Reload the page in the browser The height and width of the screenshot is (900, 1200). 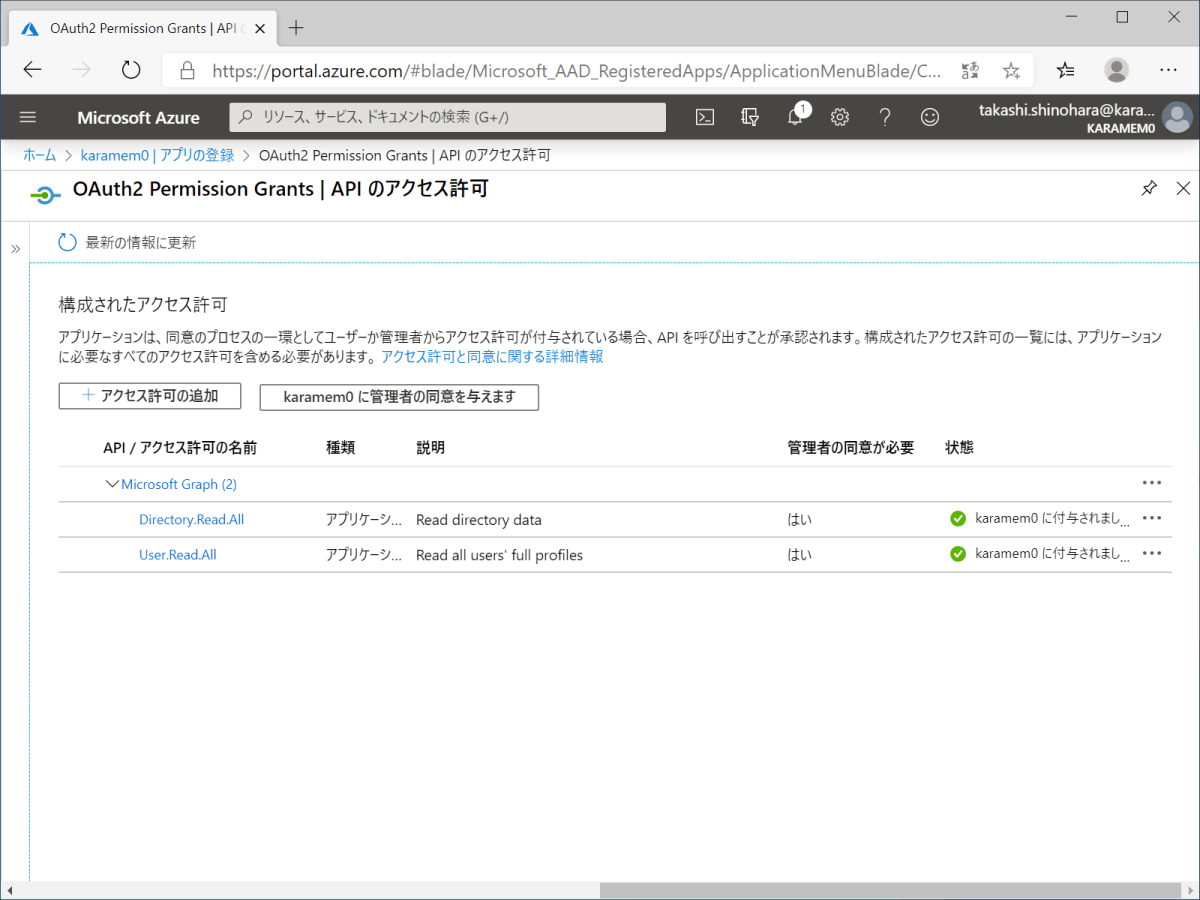(x=131, y=70)
